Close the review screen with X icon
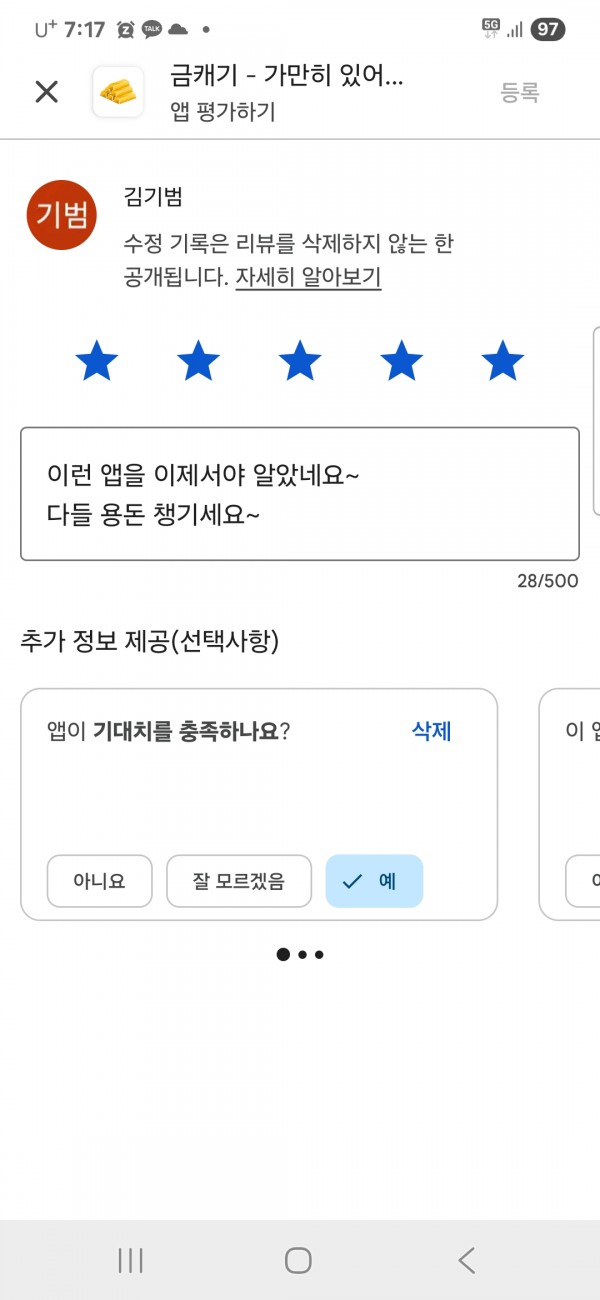 [x=47, y=92]
